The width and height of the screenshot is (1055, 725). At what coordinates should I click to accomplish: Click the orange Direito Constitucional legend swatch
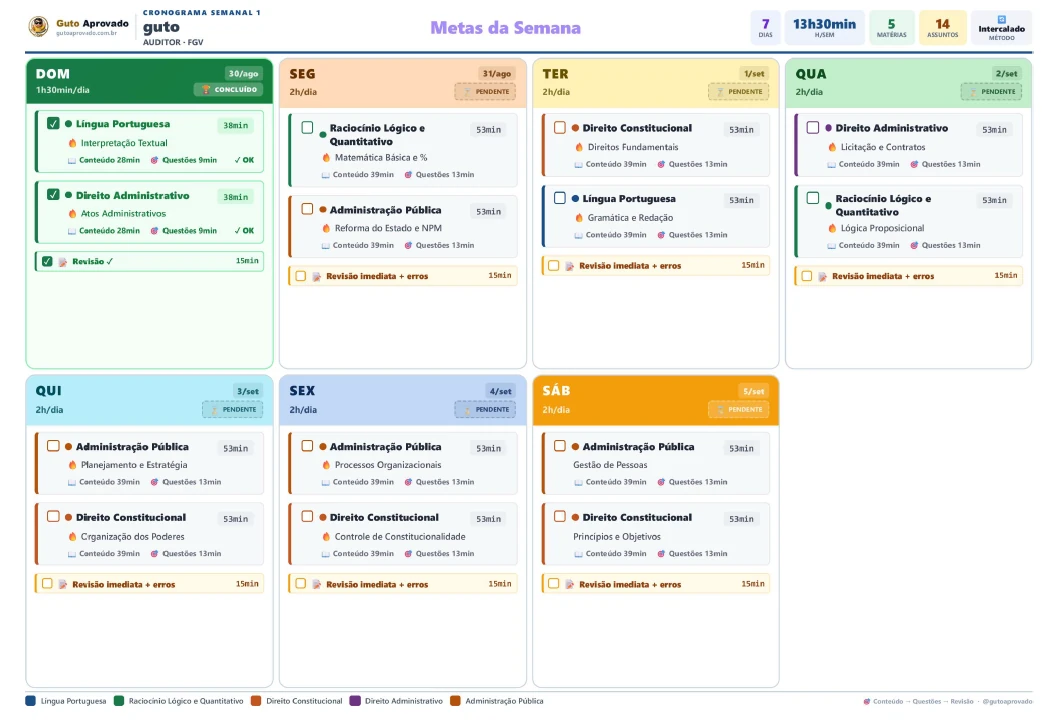(256, 701)
